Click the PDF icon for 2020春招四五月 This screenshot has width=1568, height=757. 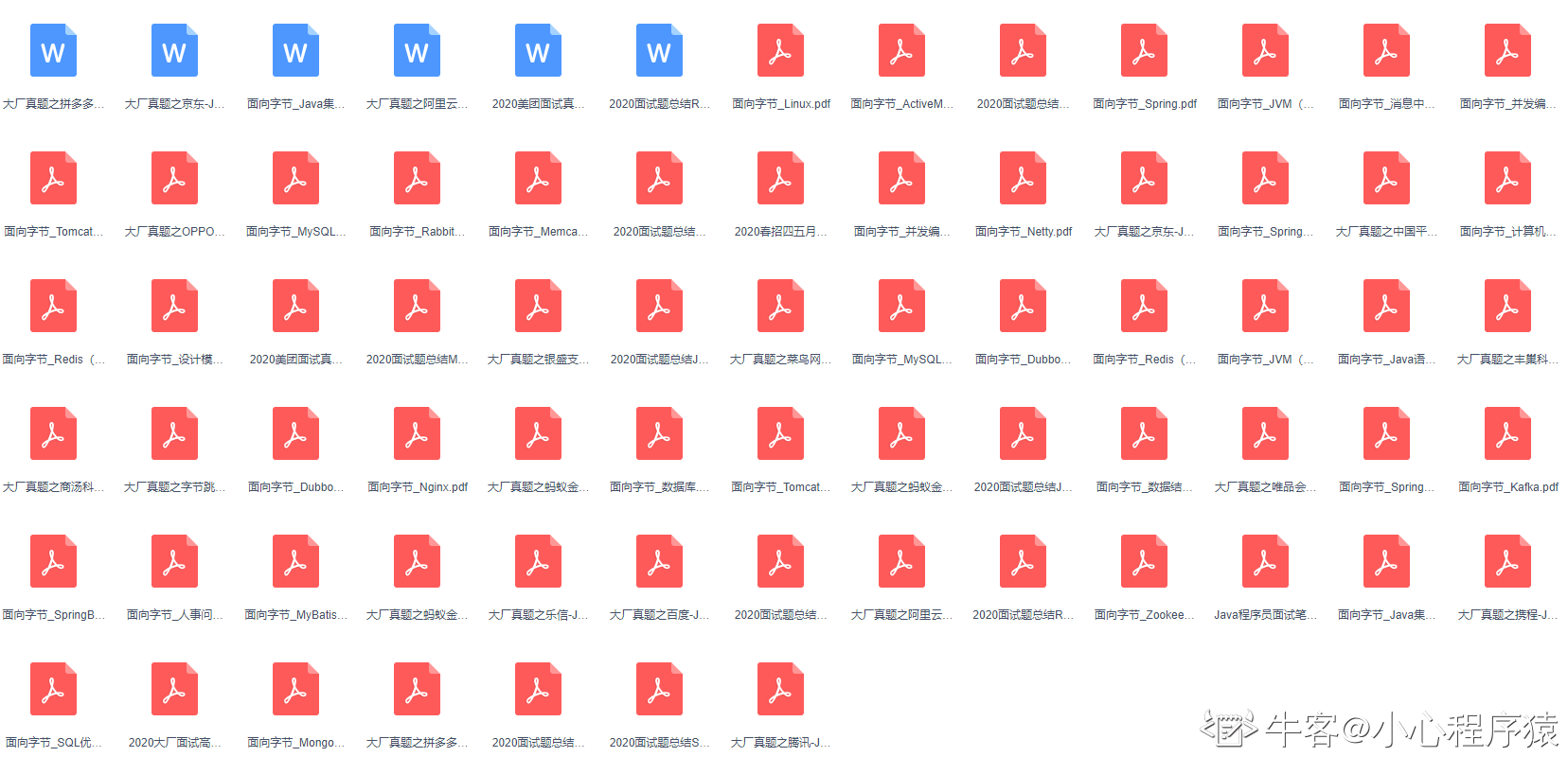[x=780, y=178]
